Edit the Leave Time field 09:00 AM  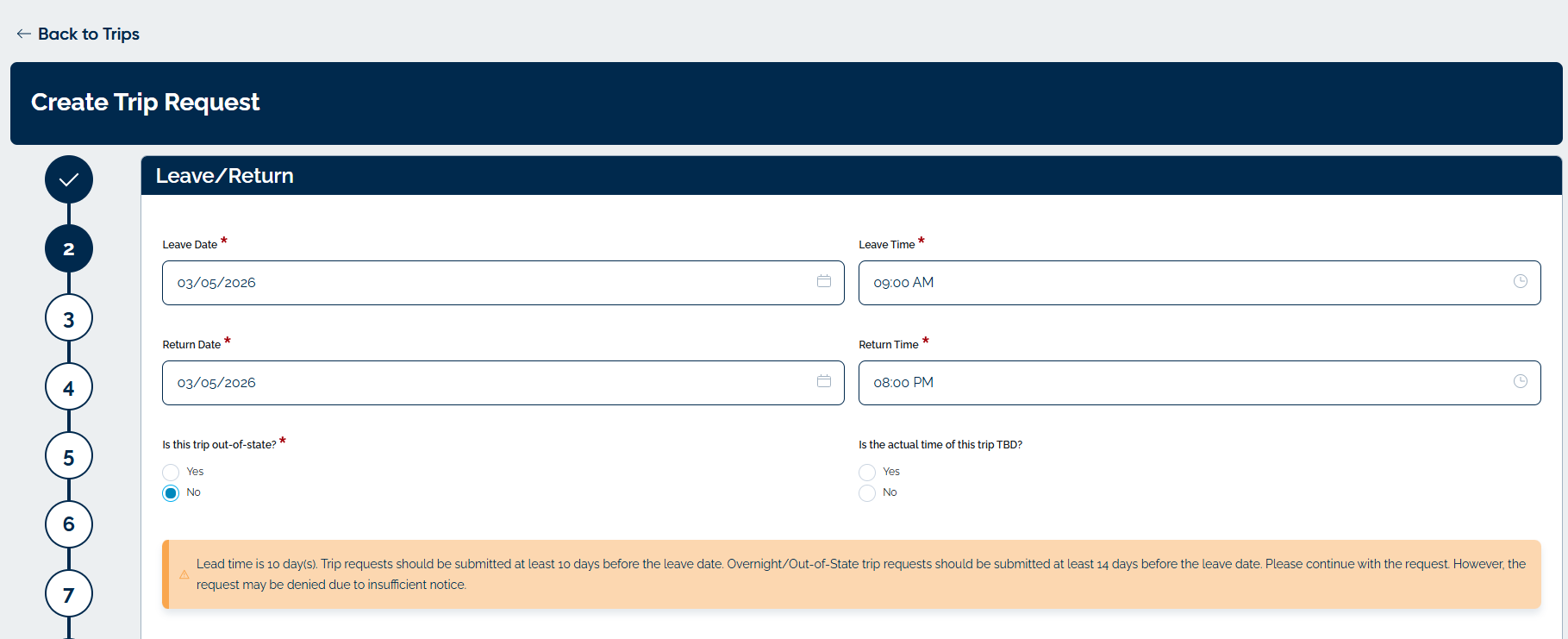(x=1200, y=283)
